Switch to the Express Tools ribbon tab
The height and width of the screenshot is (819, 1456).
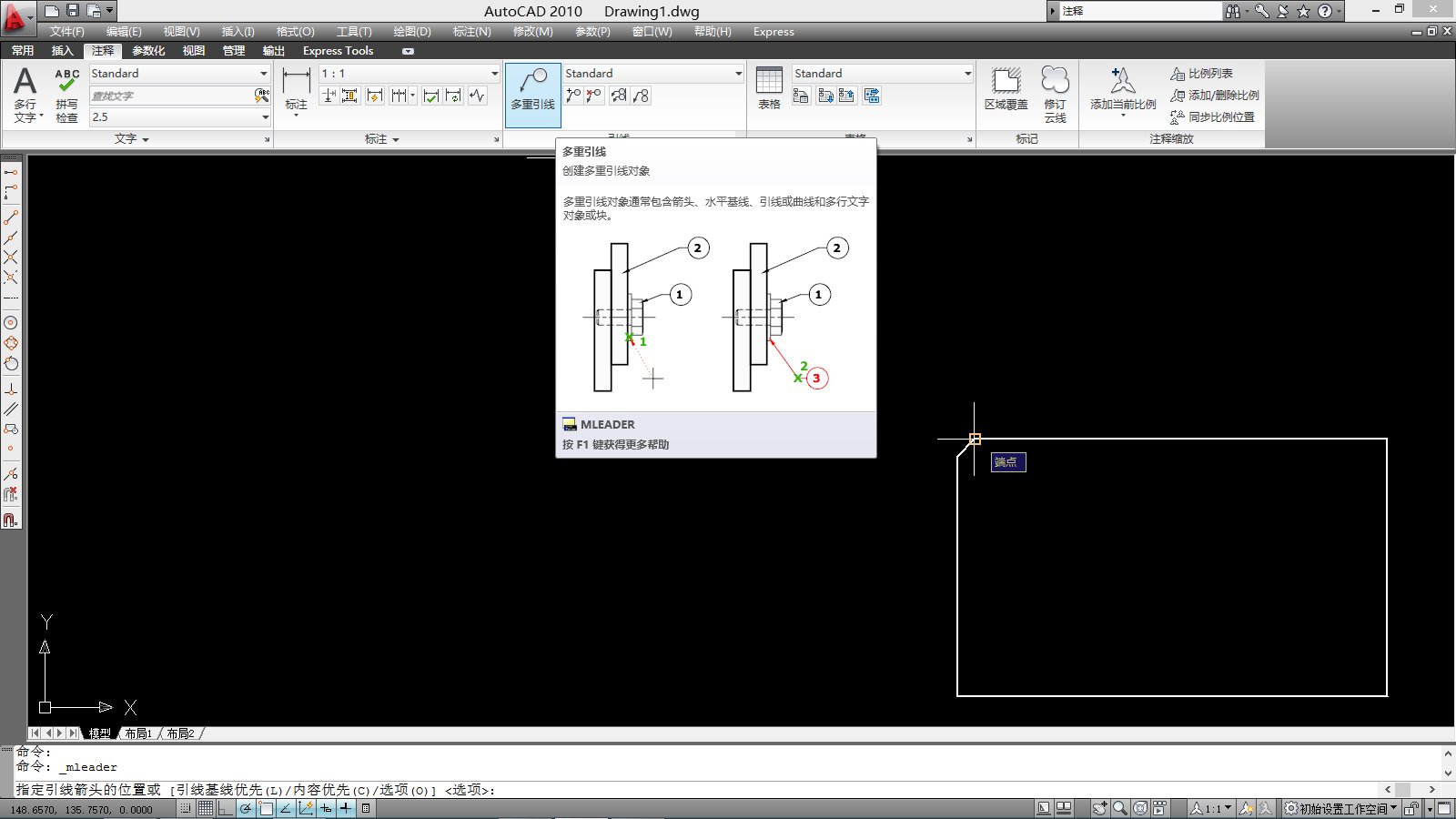pyautogui.click(x=338, y=51)
